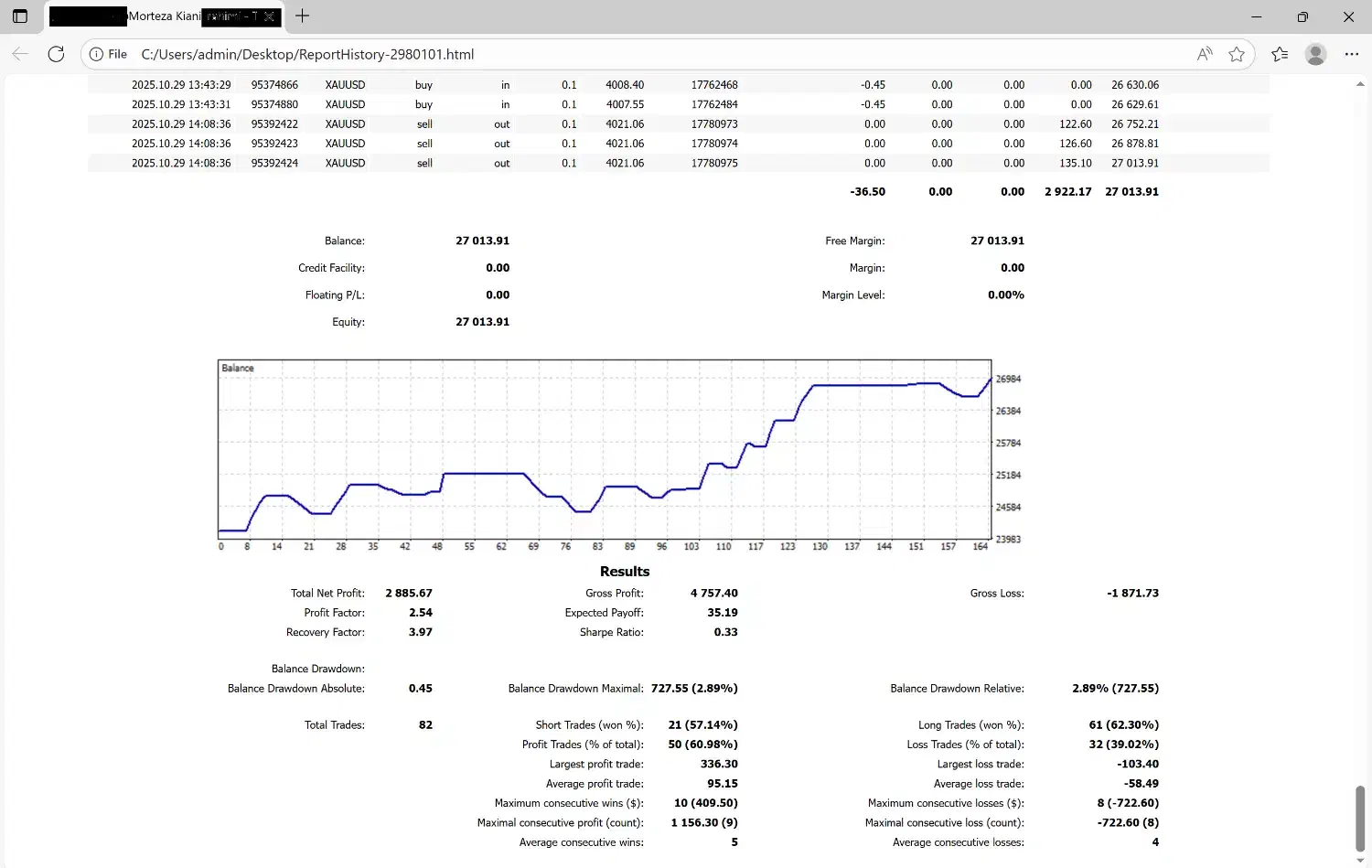Viewport: 1372px width, 868px height.
Task: Open the tab actions menu icon
Action: coord(20,16)
